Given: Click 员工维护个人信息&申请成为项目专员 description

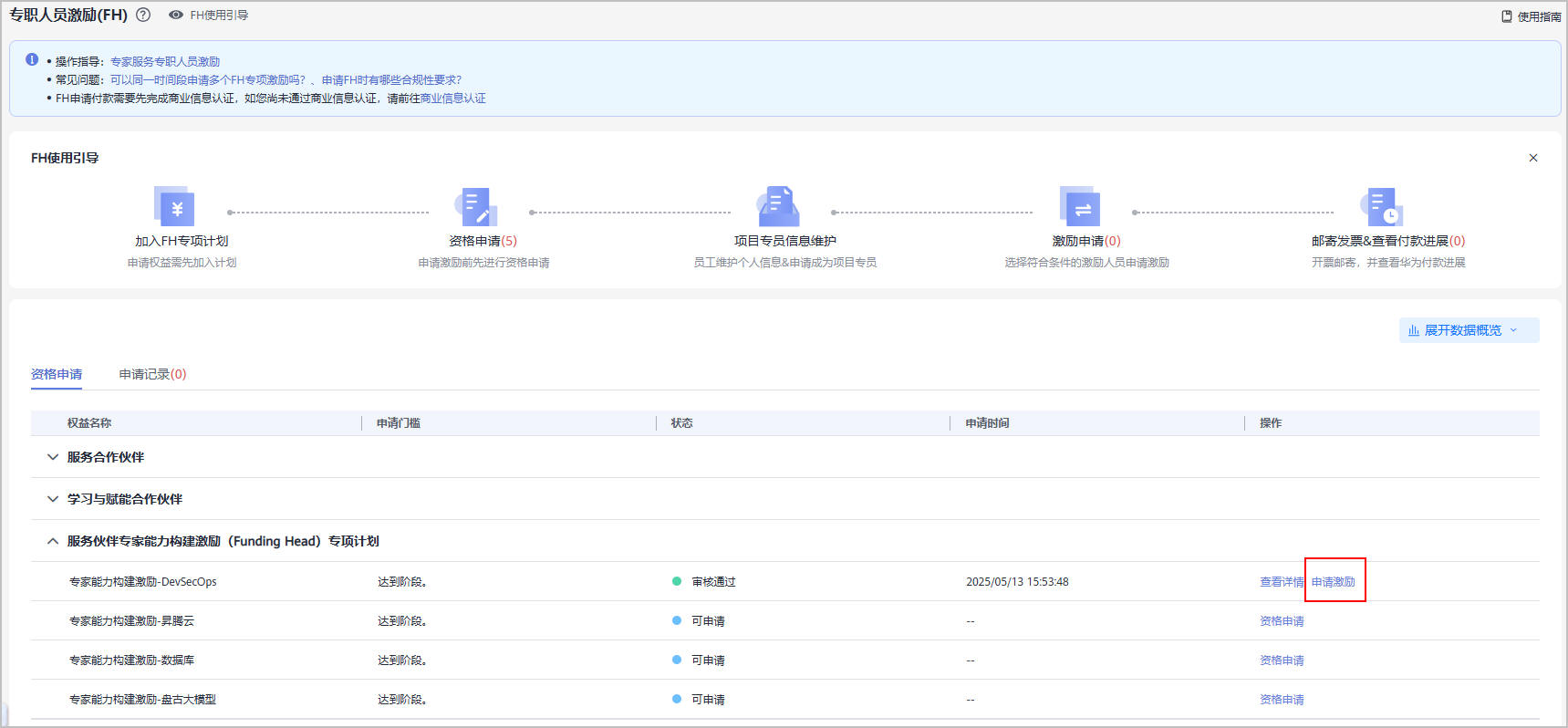Looking at the screenshot, I should 785,263.
